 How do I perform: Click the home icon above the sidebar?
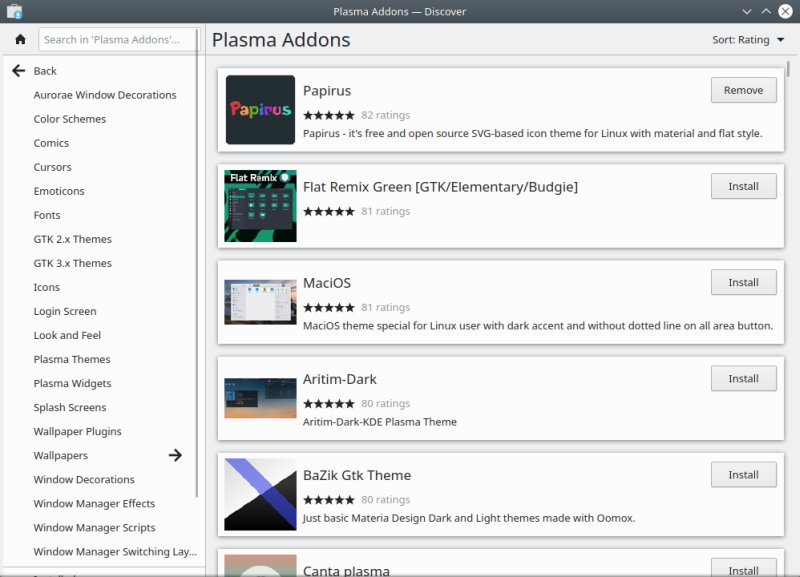point(19,39)
